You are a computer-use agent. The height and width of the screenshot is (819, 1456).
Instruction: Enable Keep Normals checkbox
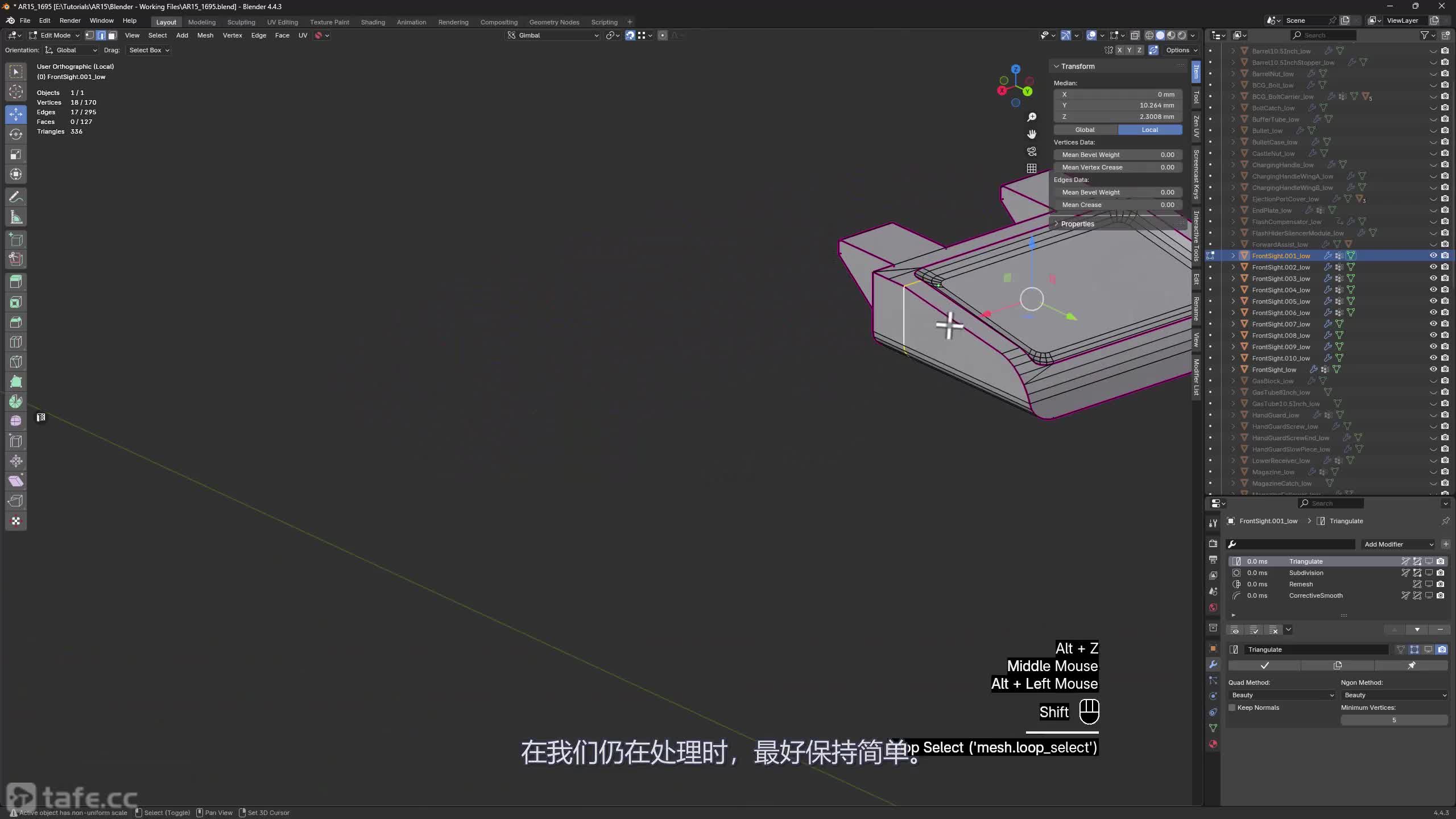click(x=1232, y=708)
